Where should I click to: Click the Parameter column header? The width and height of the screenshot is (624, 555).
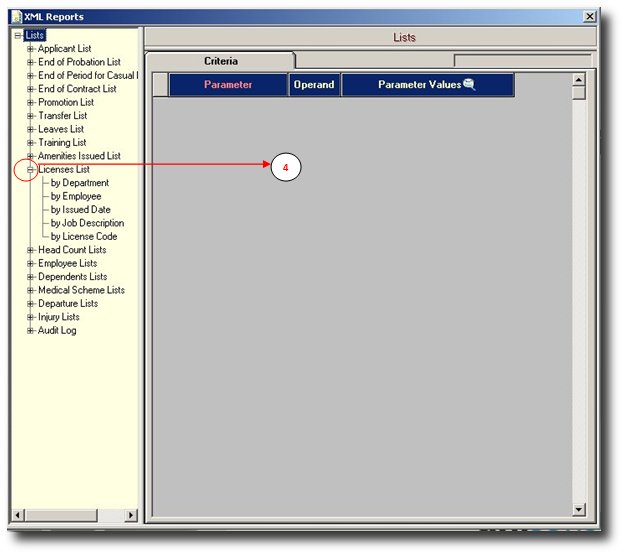pos(228,85)
